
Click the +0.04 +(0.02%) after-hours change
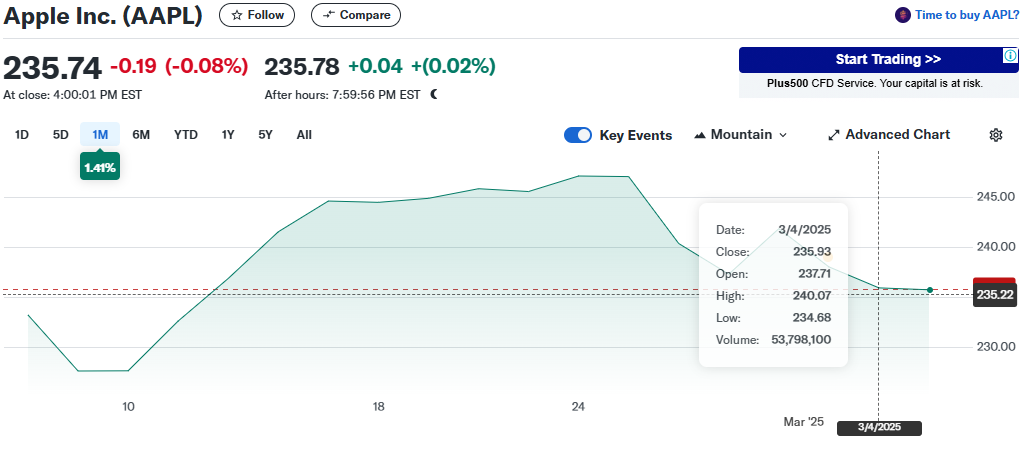coord(422,67)
